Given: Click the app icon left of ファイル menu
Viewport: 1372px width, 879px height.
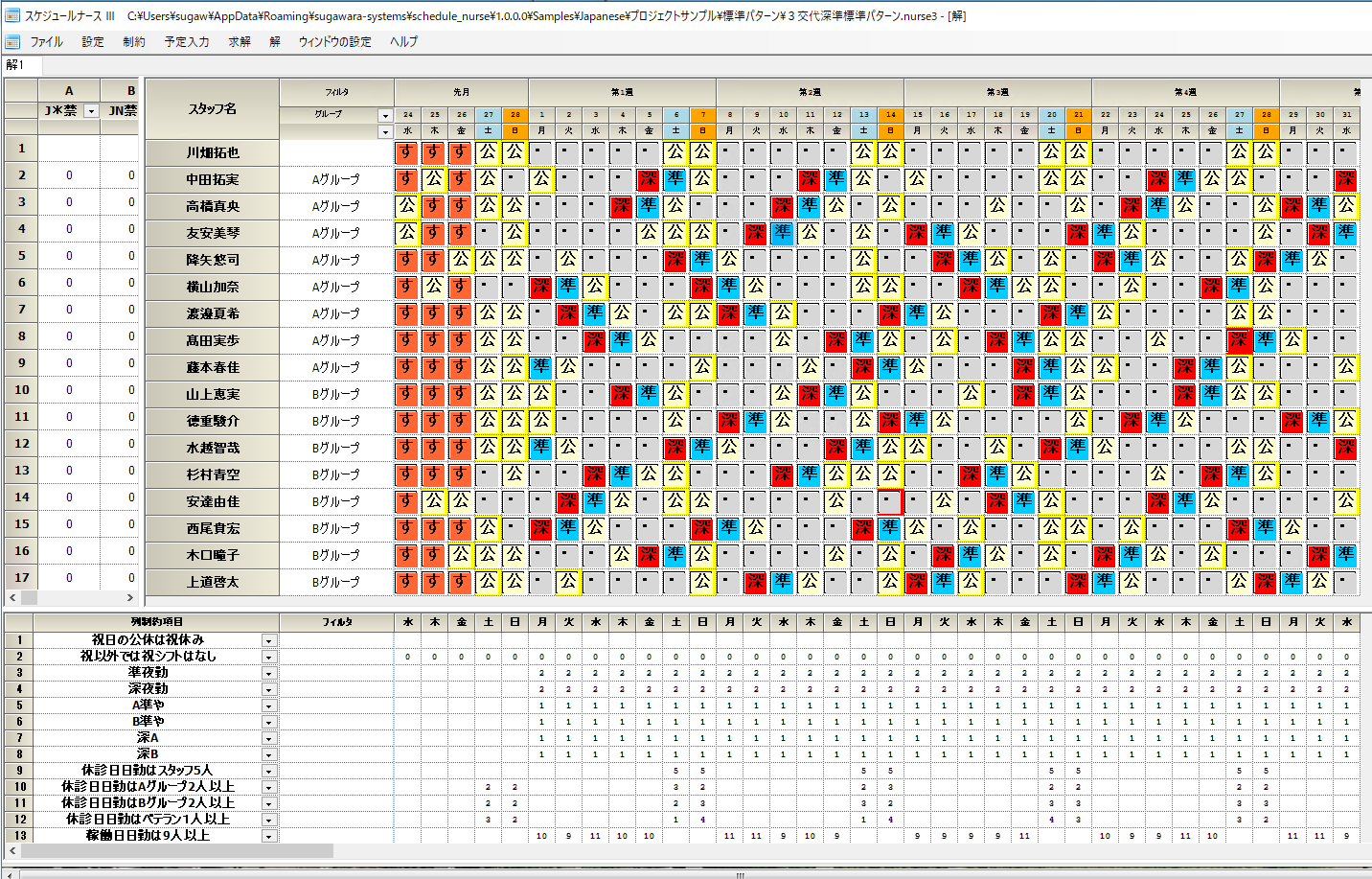Looking at the screenshot, I should 12,41.
